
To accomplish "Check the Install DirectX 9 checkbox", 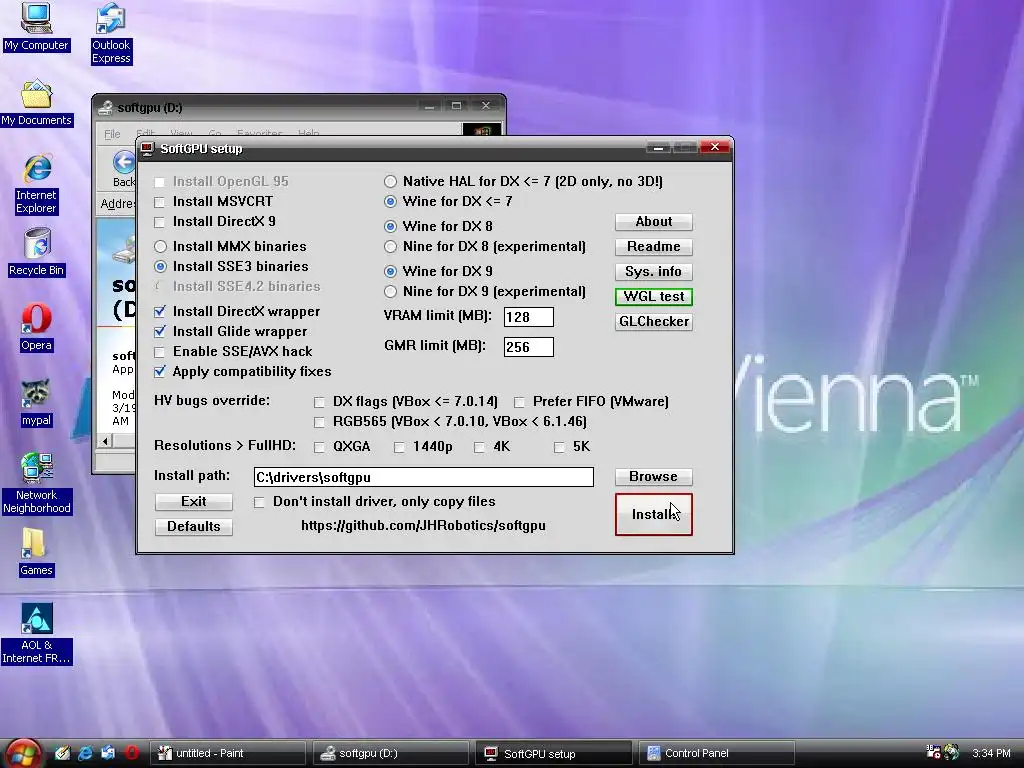I will (x=159, y=222).
